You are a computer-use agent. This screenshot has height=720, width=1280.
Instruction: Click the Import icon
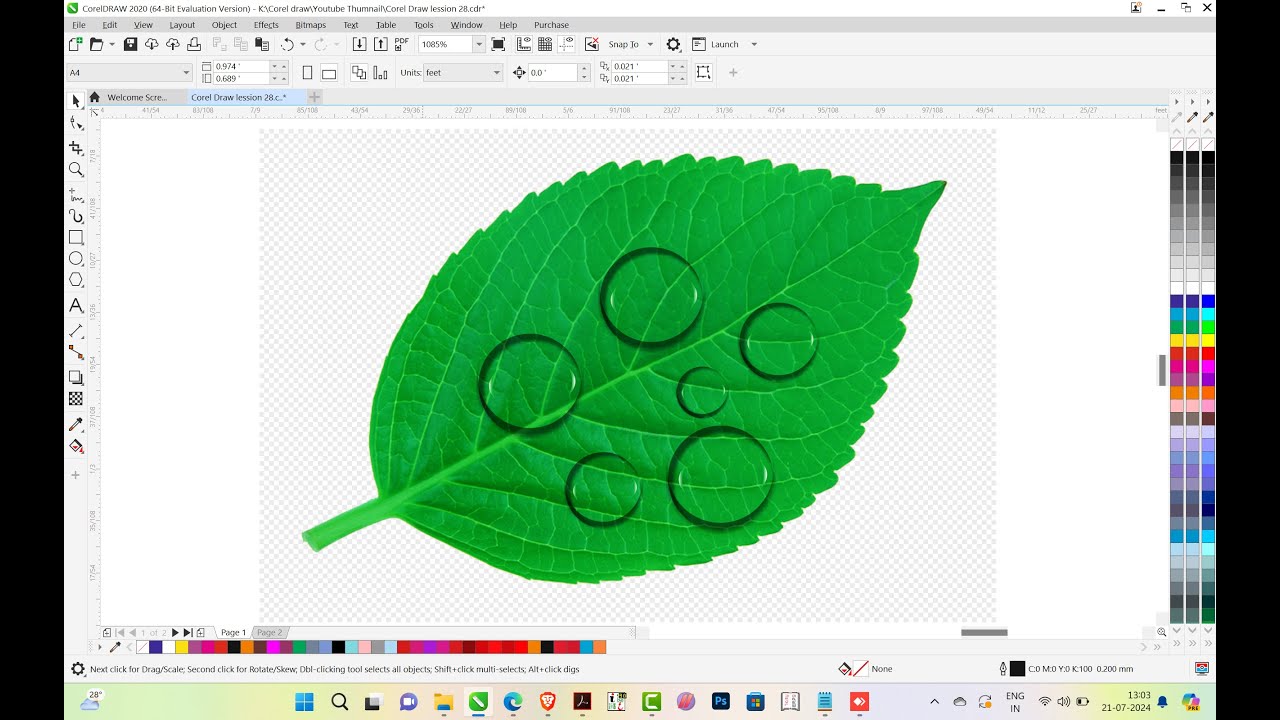pos(360,44)
